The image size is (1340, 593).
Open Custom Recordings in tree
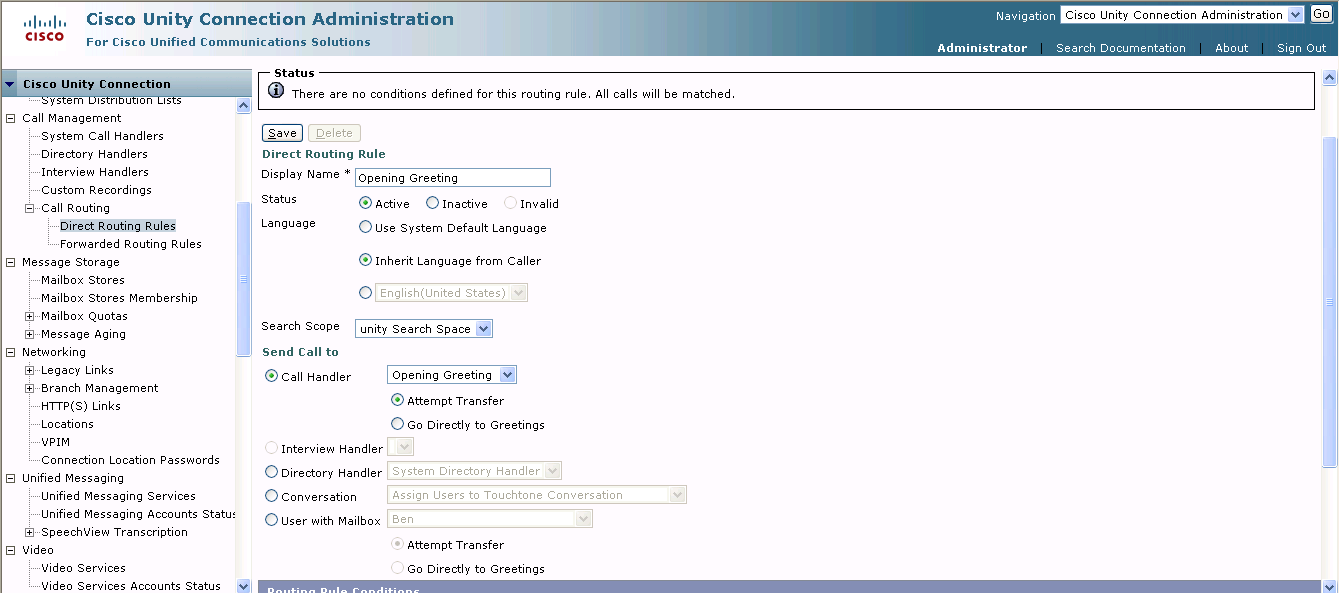point(96,190)
